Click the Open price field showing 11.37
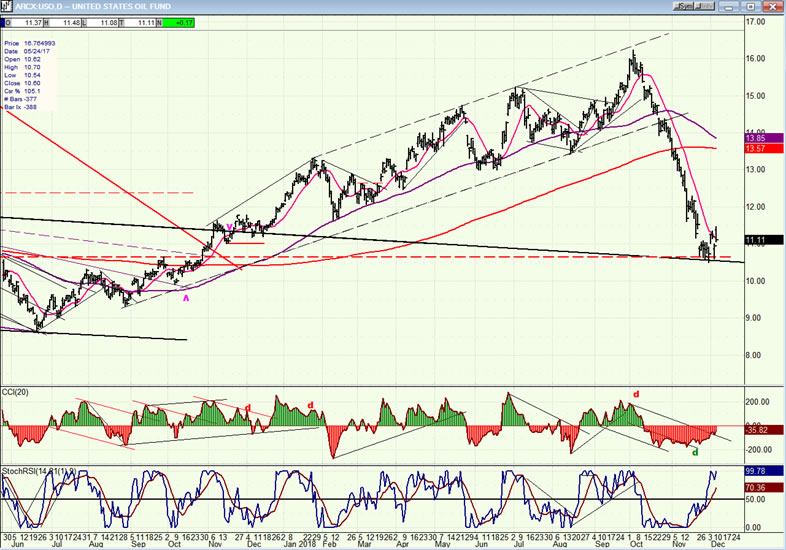The image size is (786, 550). [24, 23]
